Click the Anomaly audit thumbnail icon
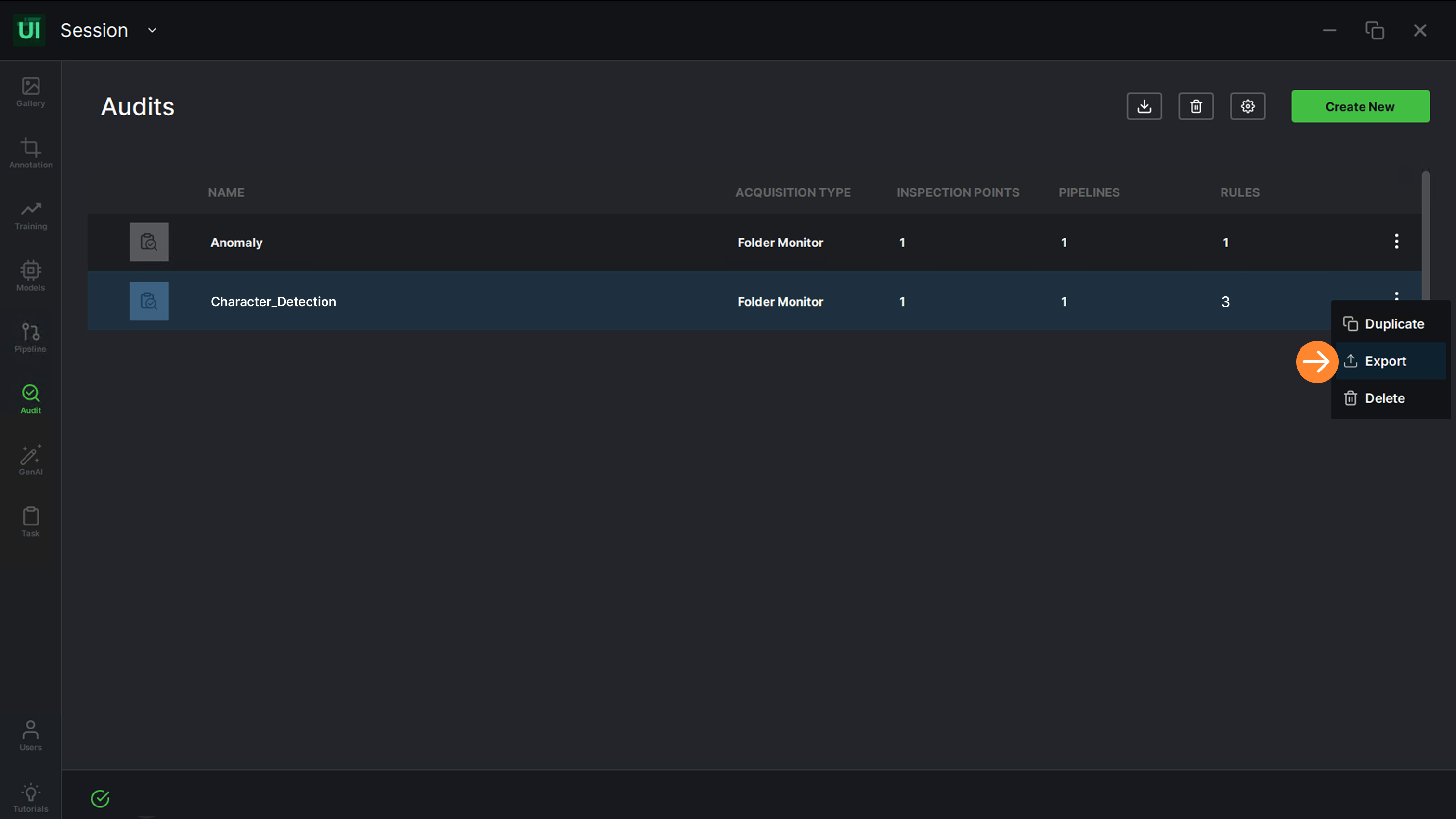Image resolution: width=1456 pixels, height=819 pixels. (149, 242)
